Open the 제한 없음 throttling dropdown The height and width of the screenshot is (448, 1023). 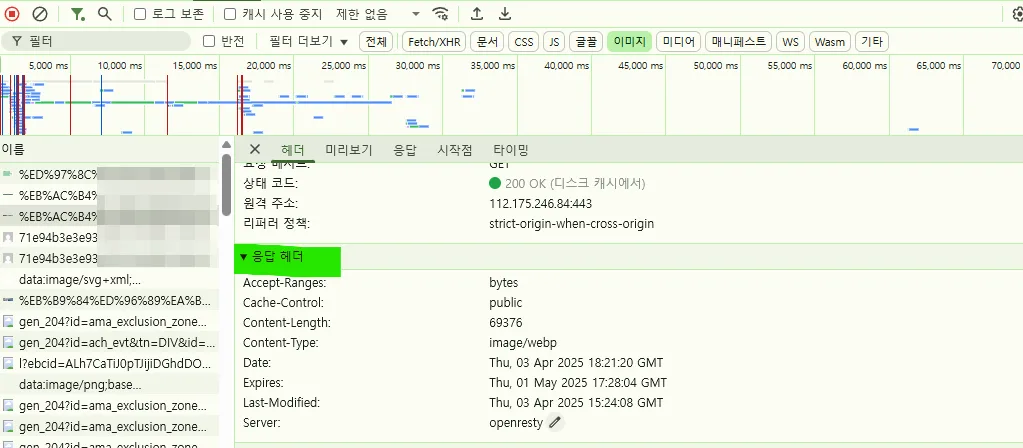[x=378, y=14]
